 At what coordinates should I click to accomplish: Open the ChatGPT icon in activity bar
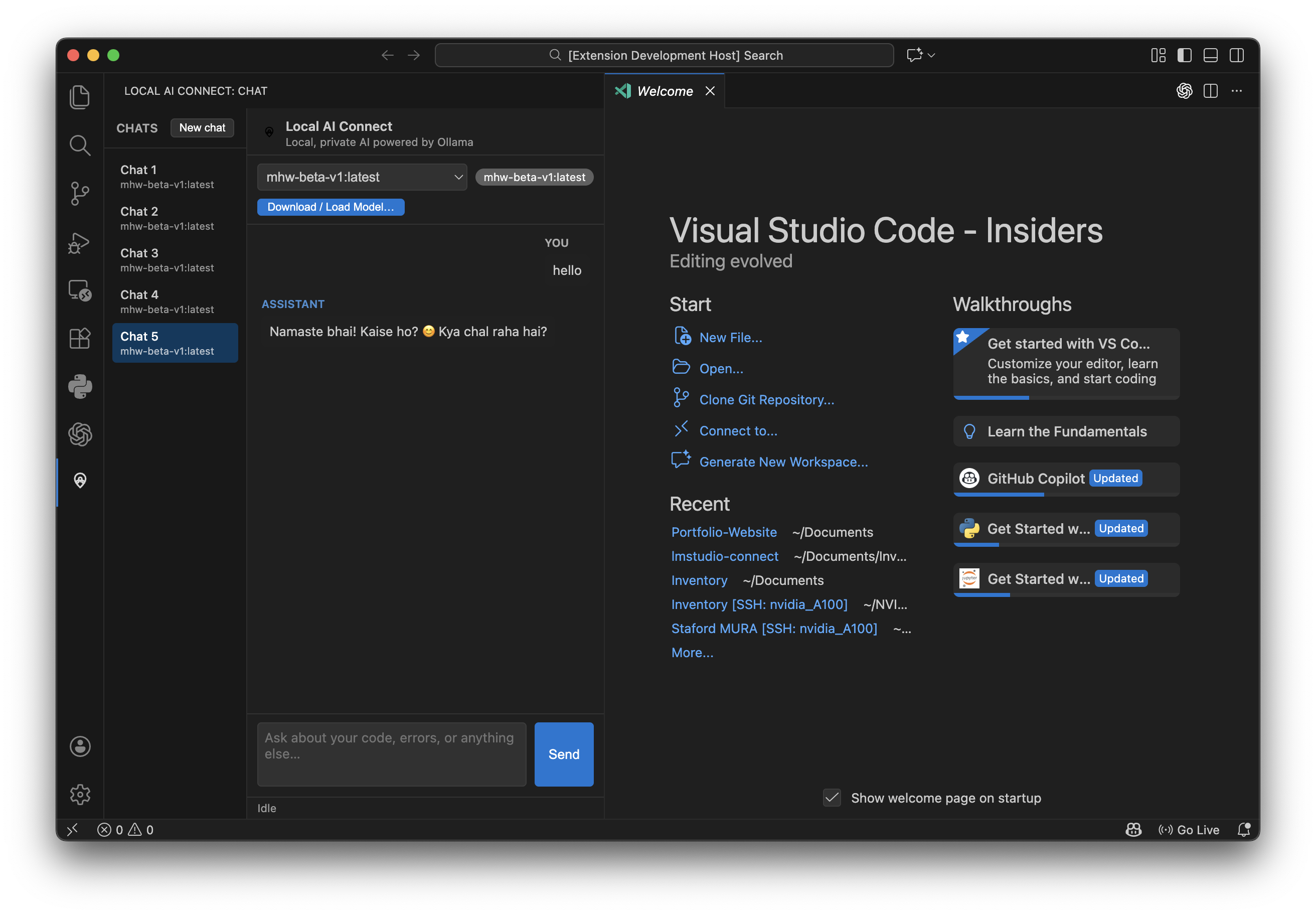point(80,434)
